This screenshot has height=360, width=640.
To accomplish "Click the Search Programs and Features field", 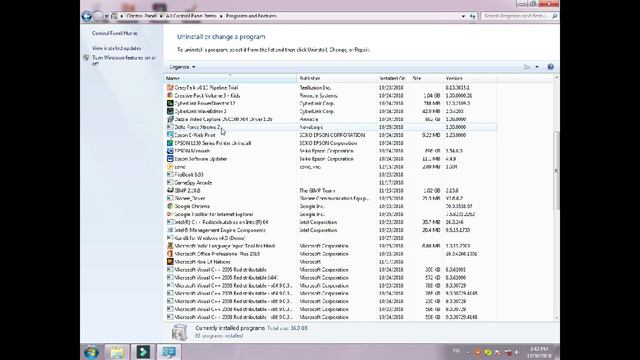I will coord(516,16).
